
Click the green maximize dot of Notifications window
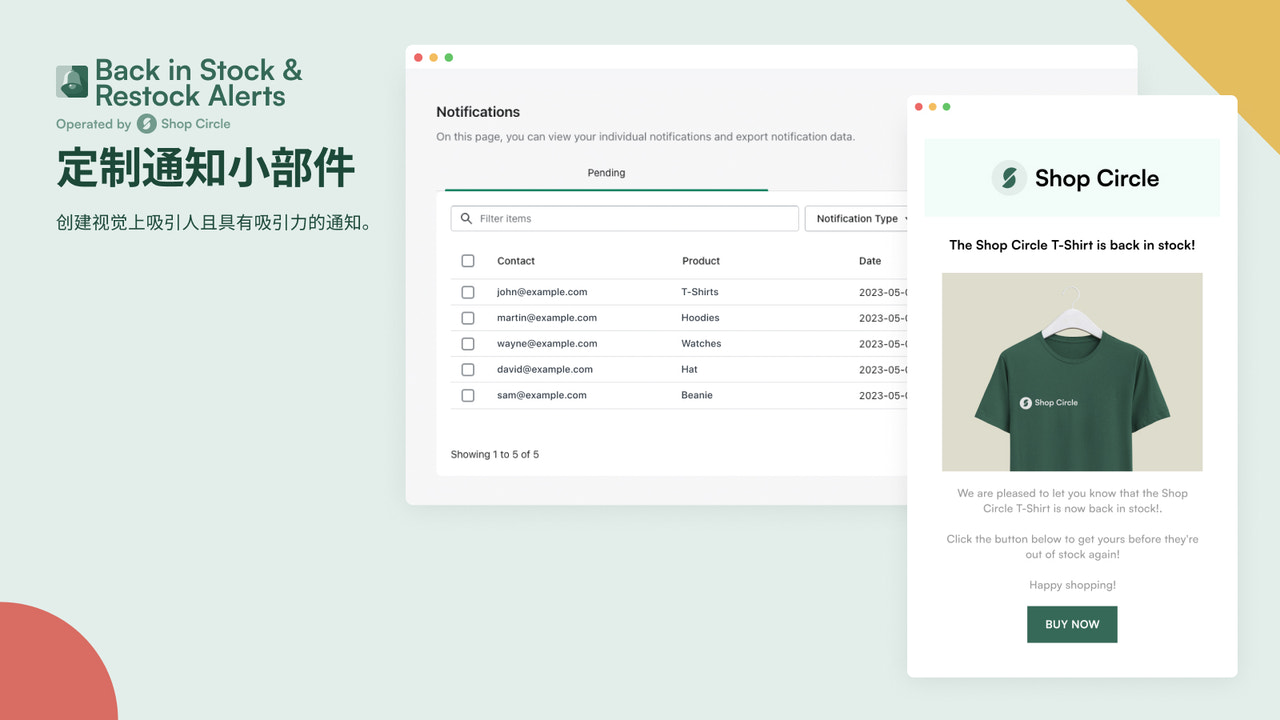coord(449,58)
